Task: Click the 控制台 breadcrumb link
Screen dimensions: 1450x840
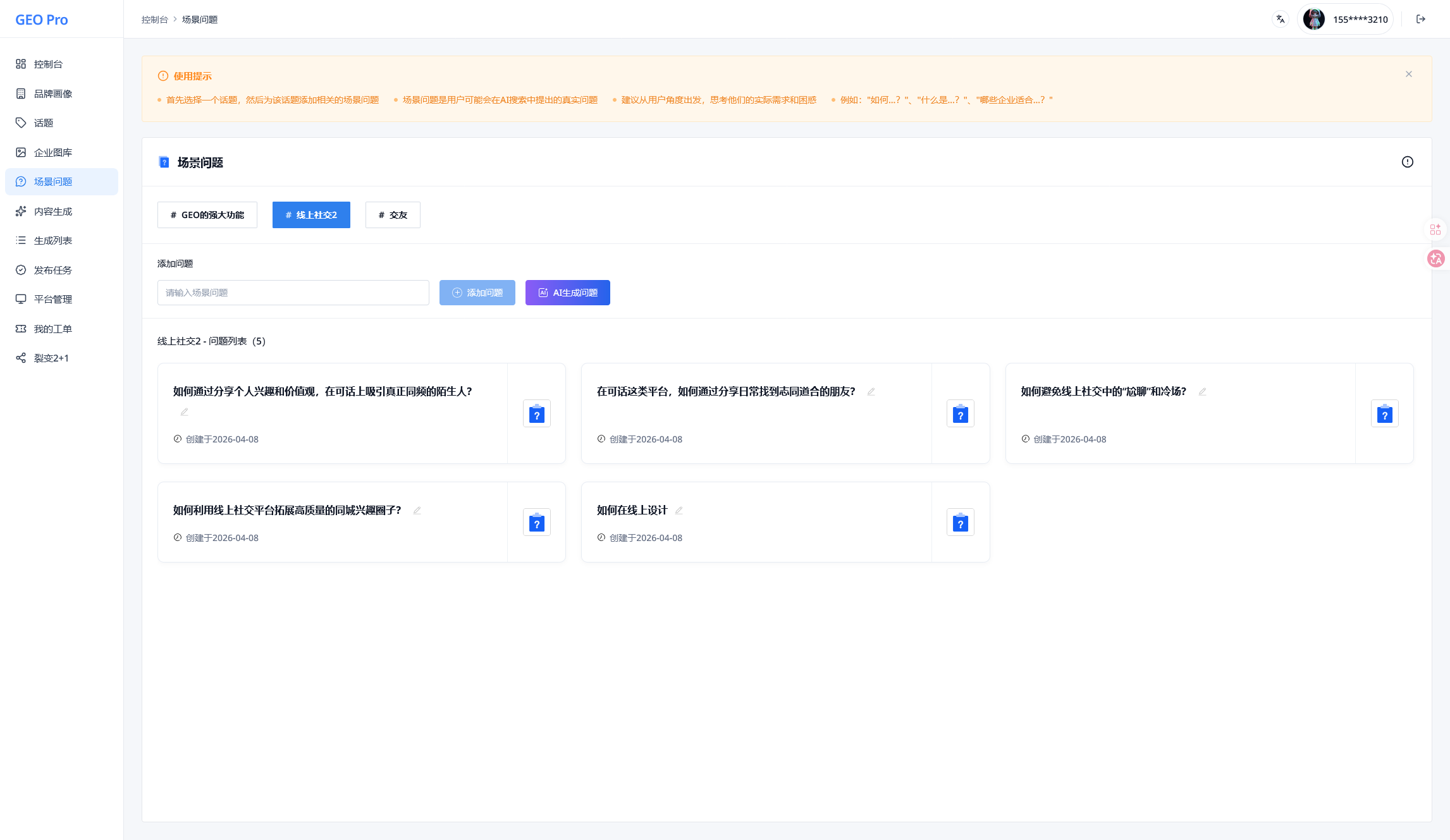Action: pyautogui.click(x=154, y=20)
